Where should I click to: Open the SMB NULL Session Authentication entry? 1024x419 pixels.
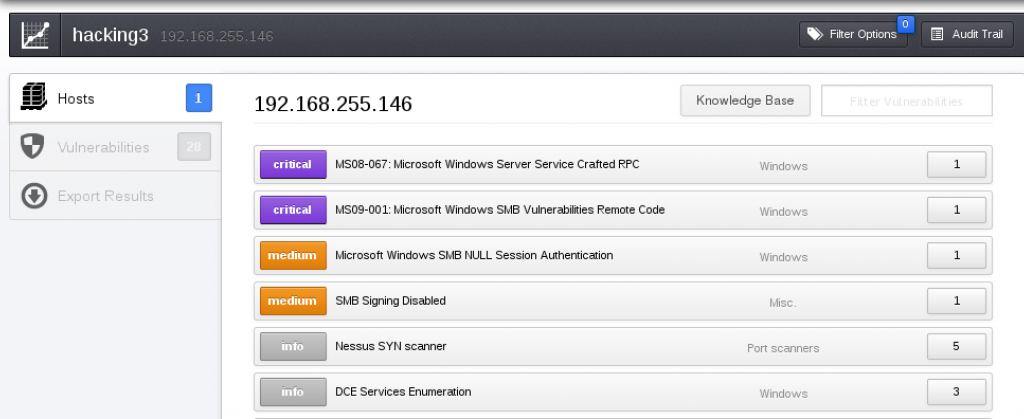pyautogui.click(x=474, y=255)
